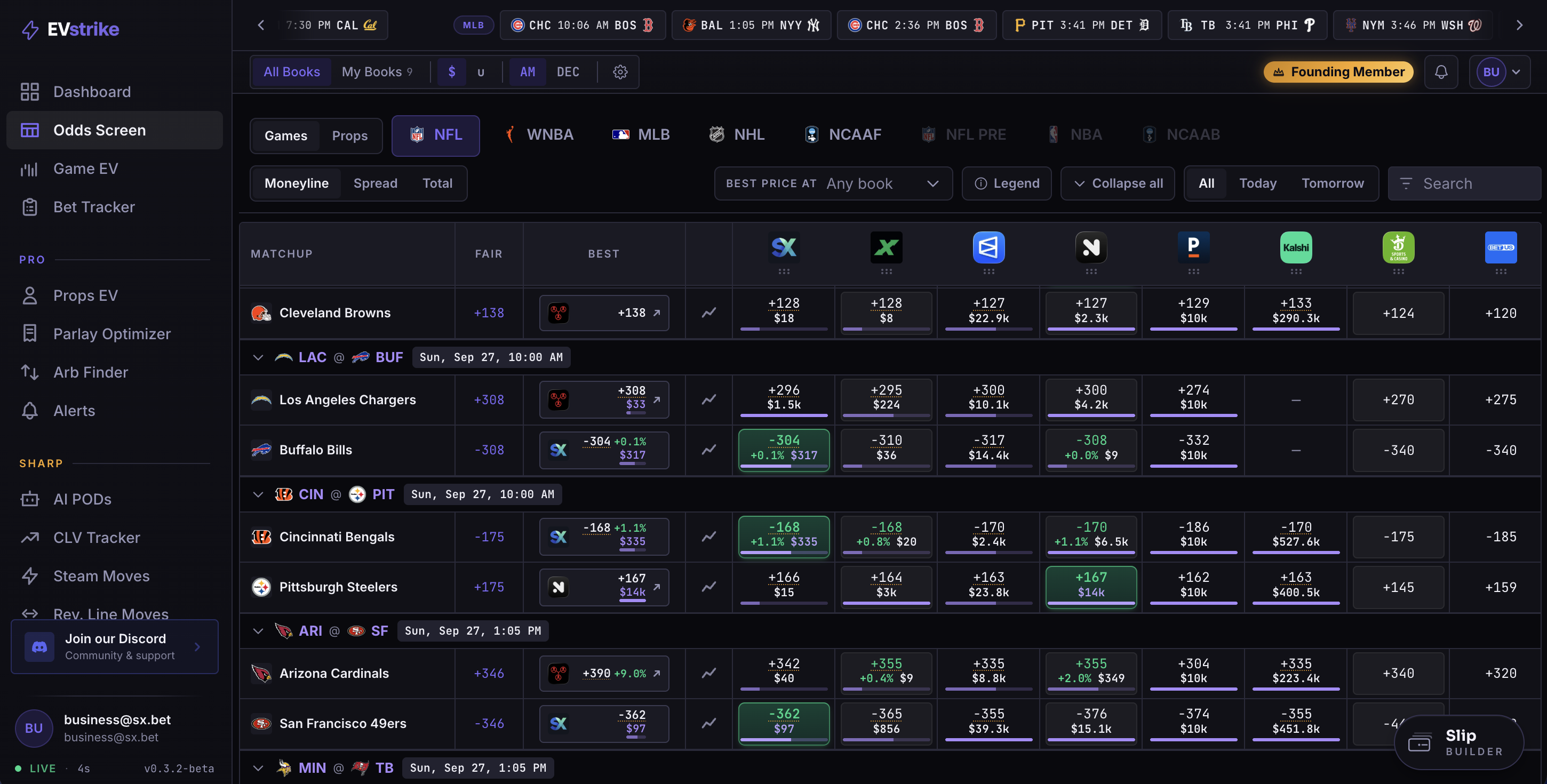Click the Discord icon in community banner
Viewport: 1547px width, 784px height.
tap(39, 646)
